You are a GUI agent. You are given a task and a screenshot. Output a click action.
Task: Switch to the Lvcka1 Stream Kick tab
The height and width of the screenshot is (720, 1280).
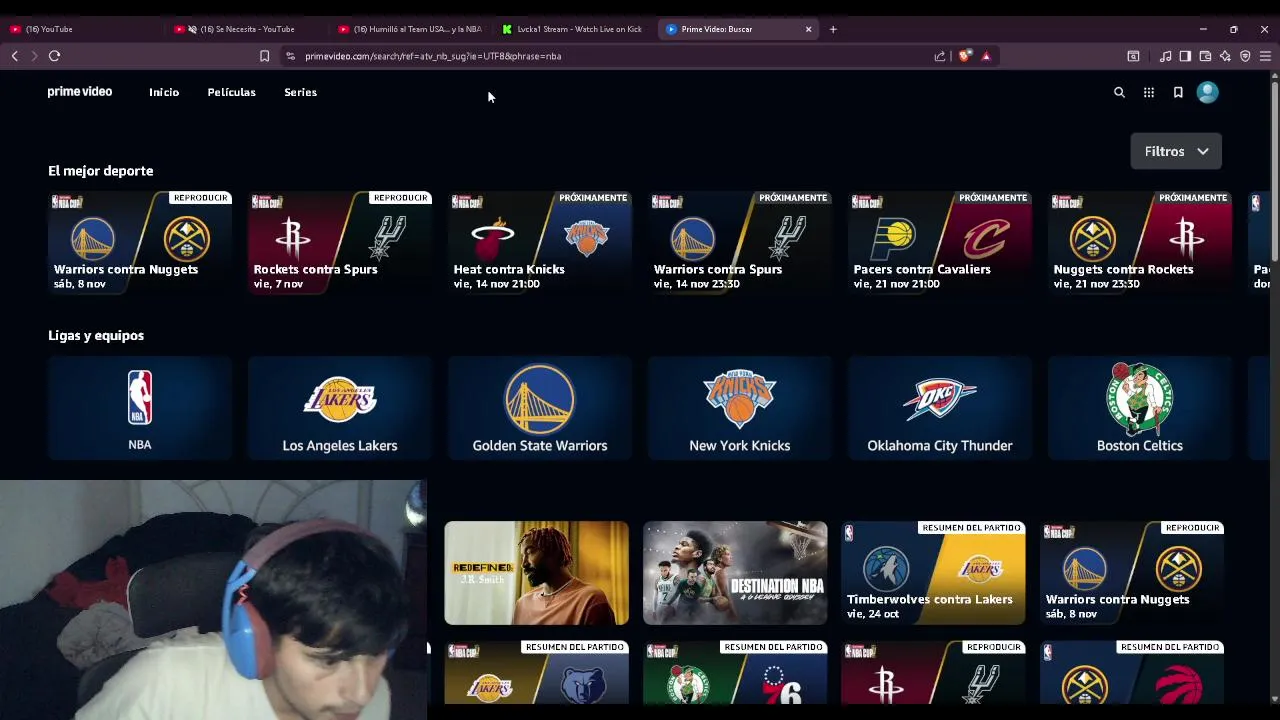[x=574, y=29]
